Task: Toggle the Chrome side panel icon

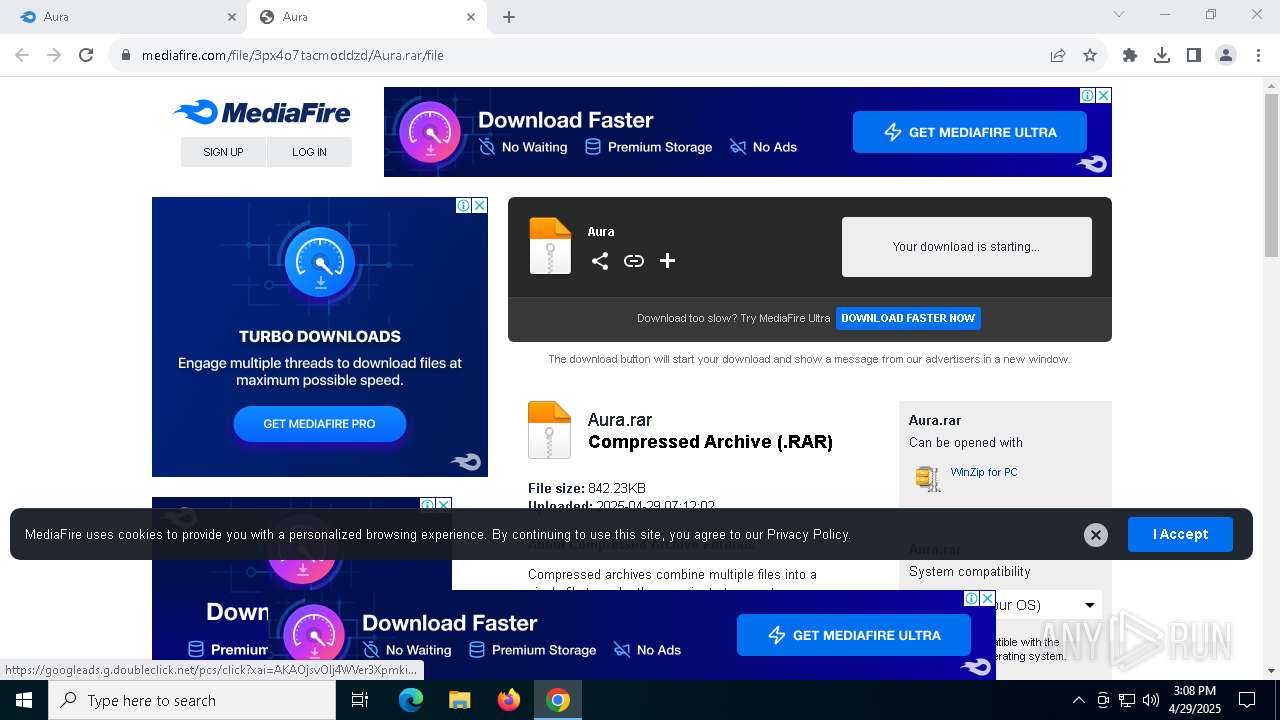Action: (1194, 55)
